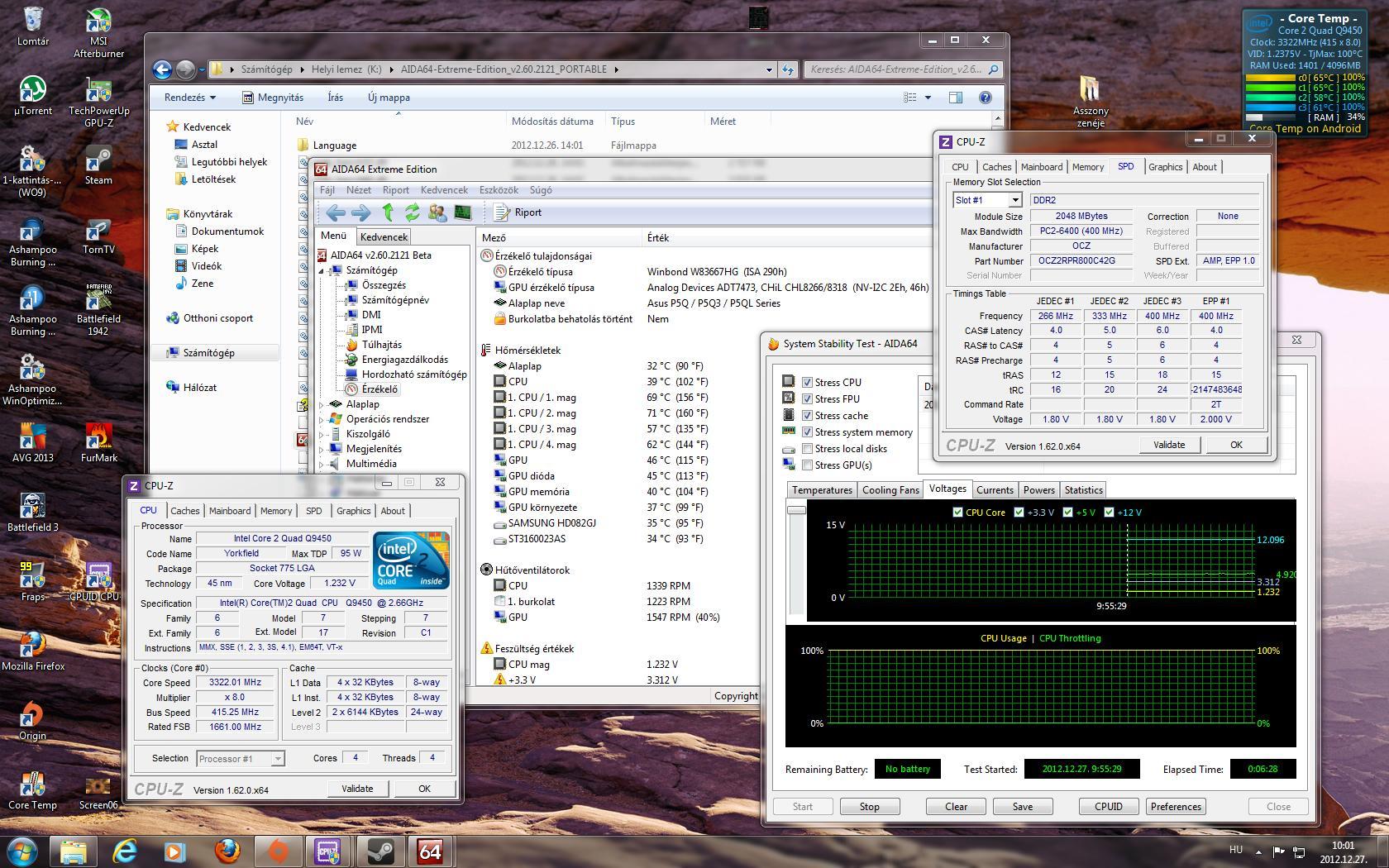
Task: Open the Riport toolbar button in AIDA64
Action: pyautogui.click(x=518, y=212)
